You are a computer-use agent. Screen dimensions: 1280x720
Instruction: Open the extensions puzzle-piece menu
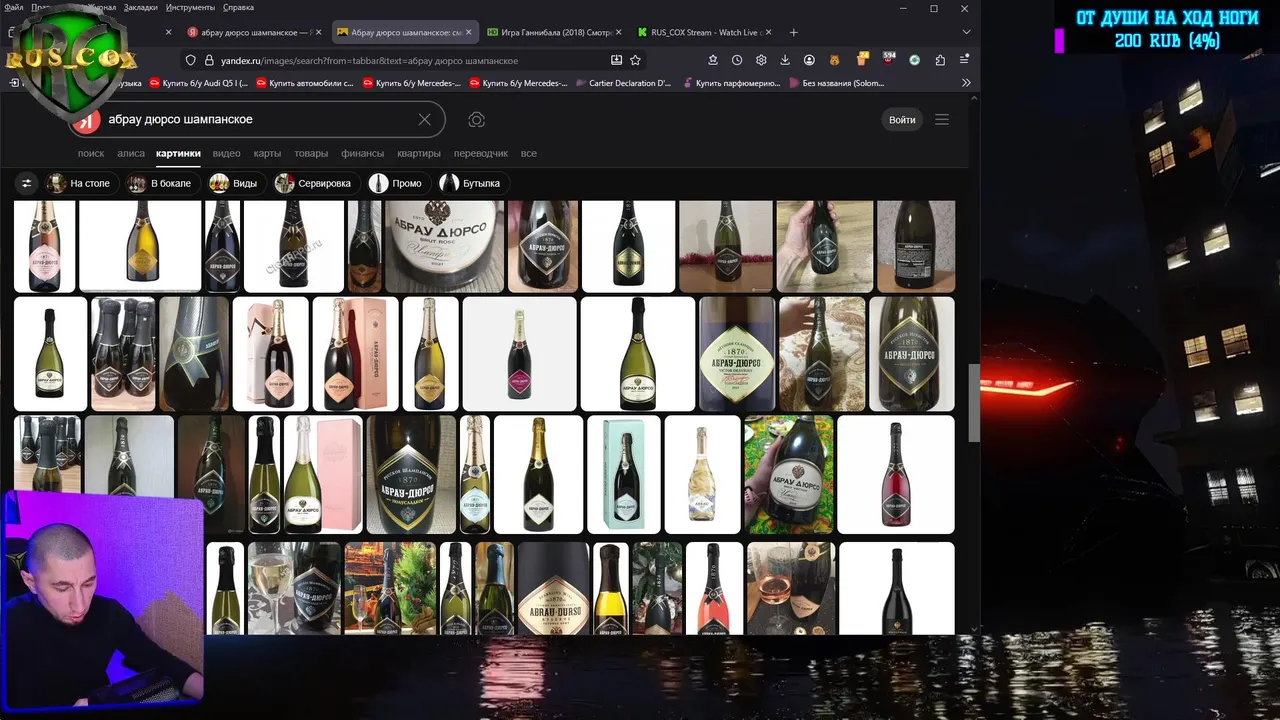pyautogui.click(x=940, y=60)
